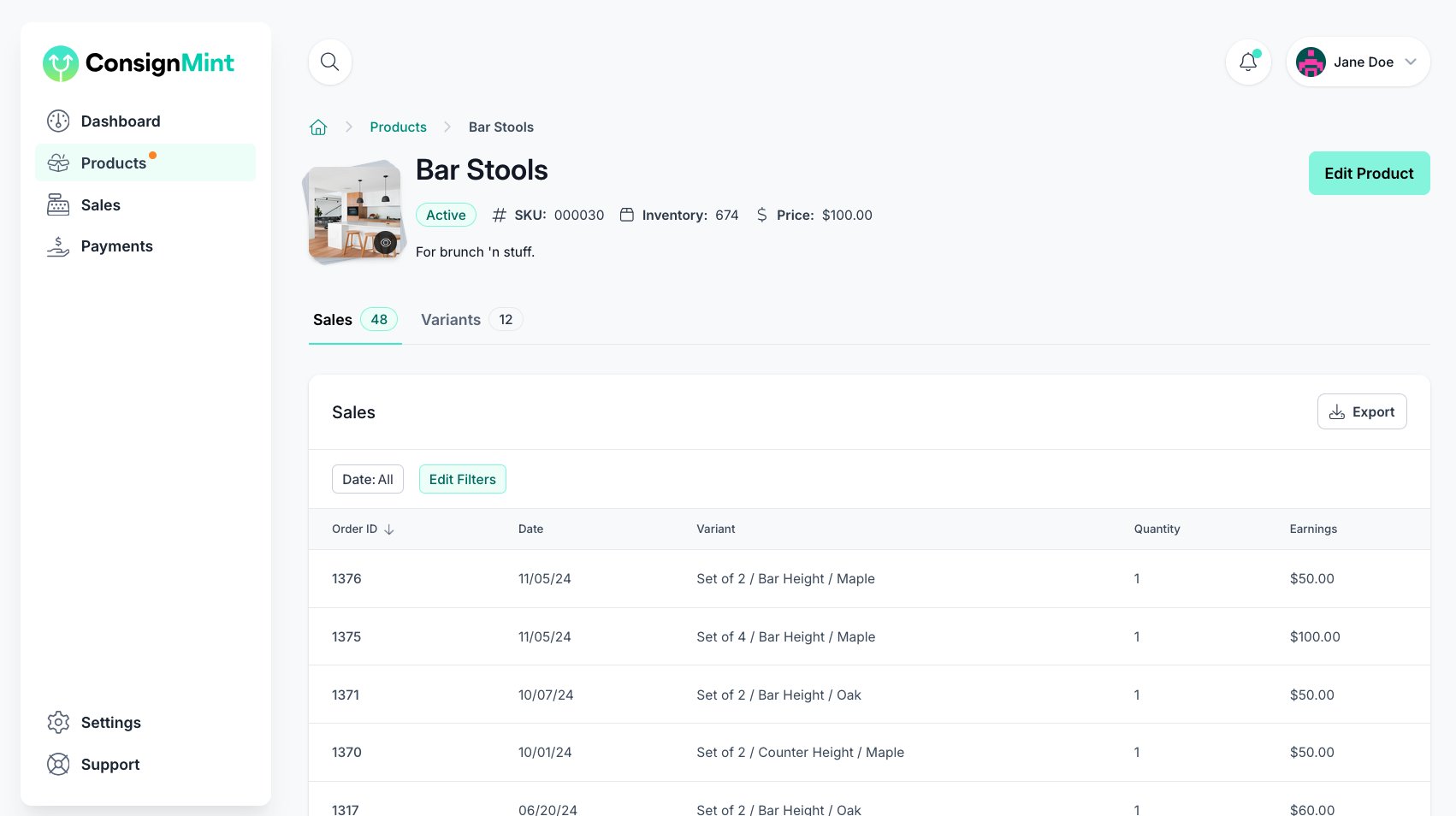
Task: Click Jane Doe avatar image
Action: click(x=1311, y=62)
